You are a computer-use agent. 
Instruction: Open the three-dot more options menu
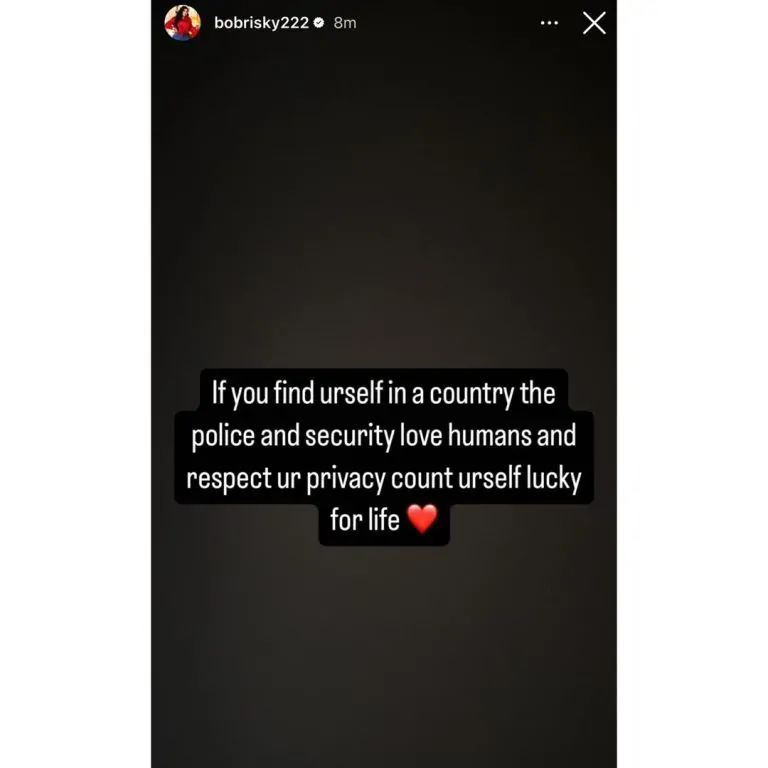click(x=549, y=23)
